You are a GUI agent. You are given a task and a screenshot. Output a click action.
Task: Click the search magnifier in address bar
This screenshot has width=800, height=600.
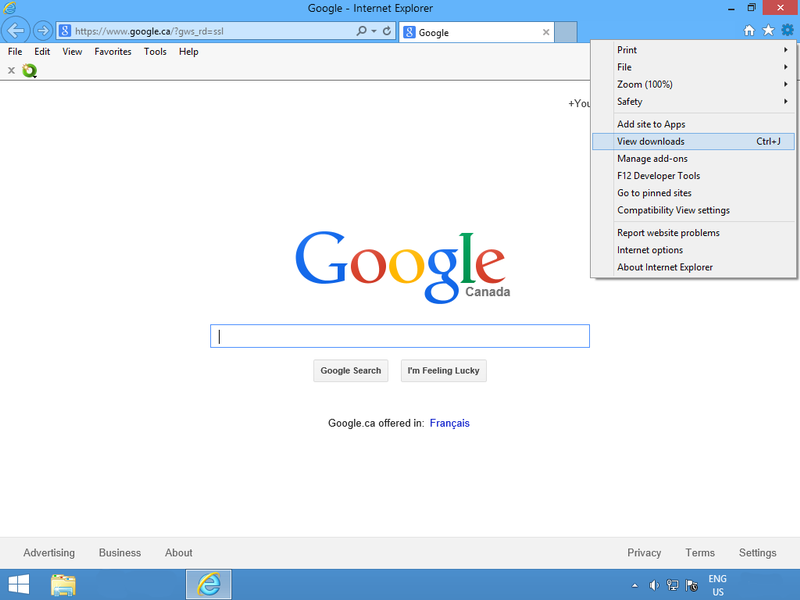361,31
